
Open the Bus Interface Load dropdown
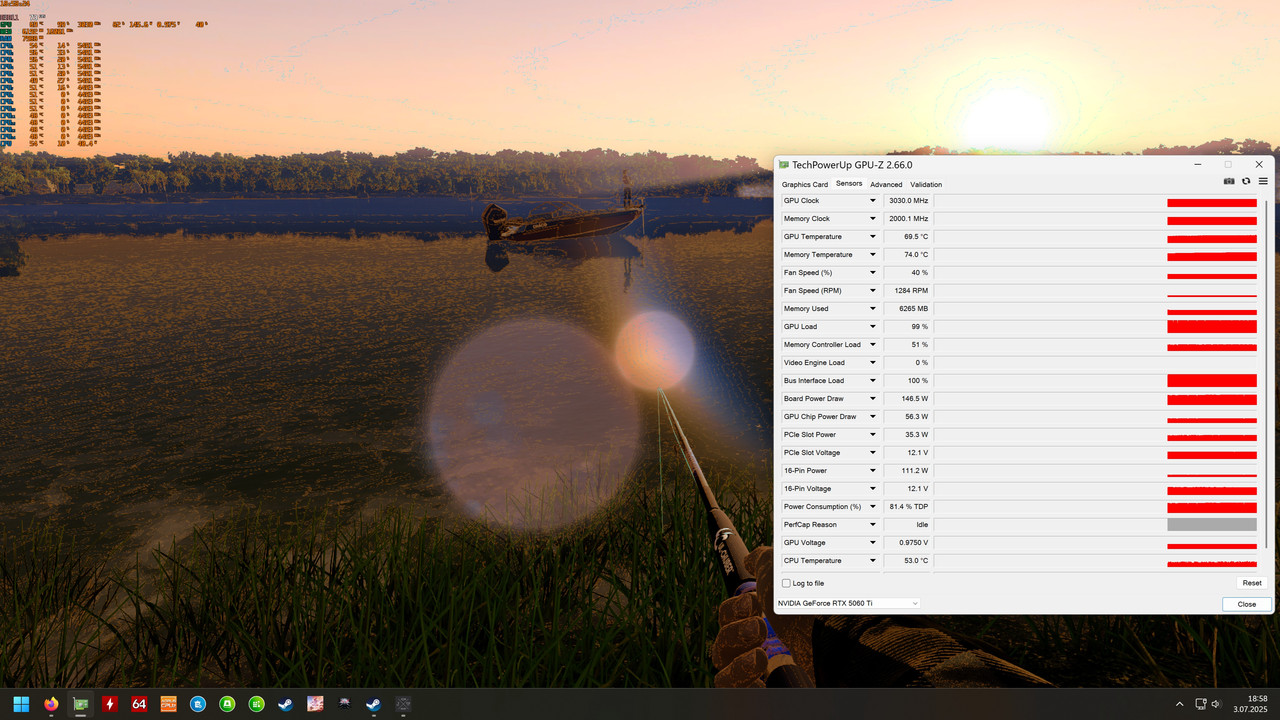(x=872, y=381)
